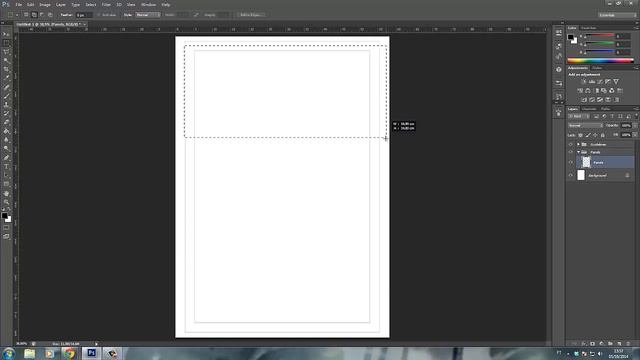Swap width and height icon in options bar
This screenshot has width=640, height=360.
click(x=196, y=15)
